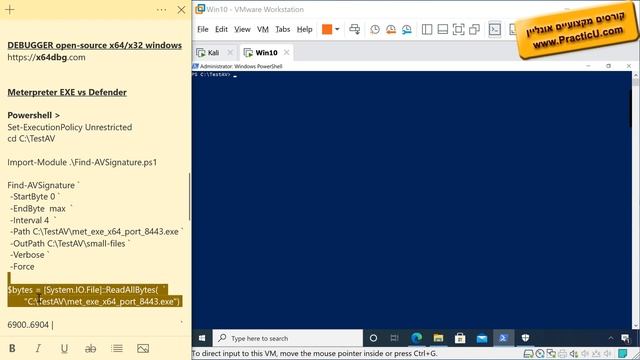
Task: Open VMware File menu
Action: click(x=203, y=29)
